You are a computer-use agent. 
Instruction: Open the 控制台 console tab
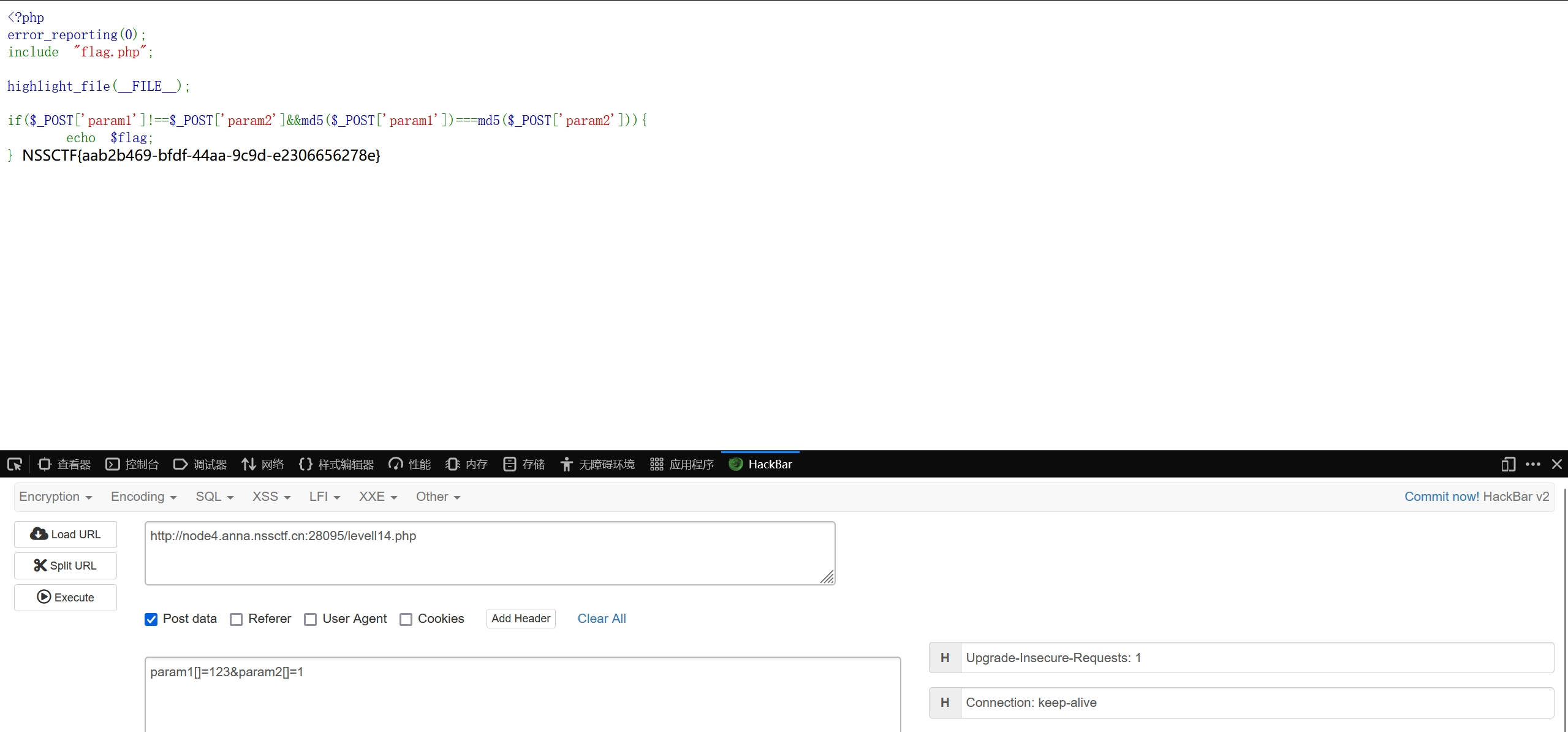[x=132, y=464]
